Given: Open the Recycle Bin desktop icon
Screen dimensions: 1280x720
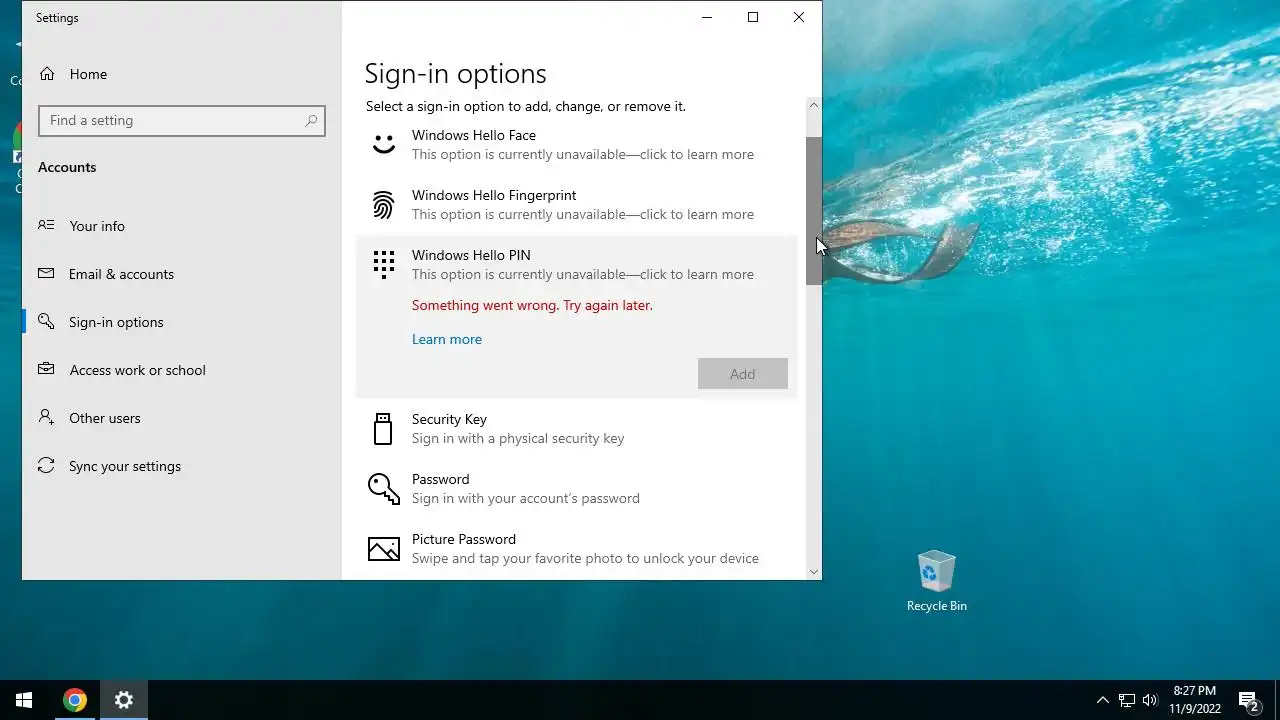Looking at the screenshot, I should [936, 581].
